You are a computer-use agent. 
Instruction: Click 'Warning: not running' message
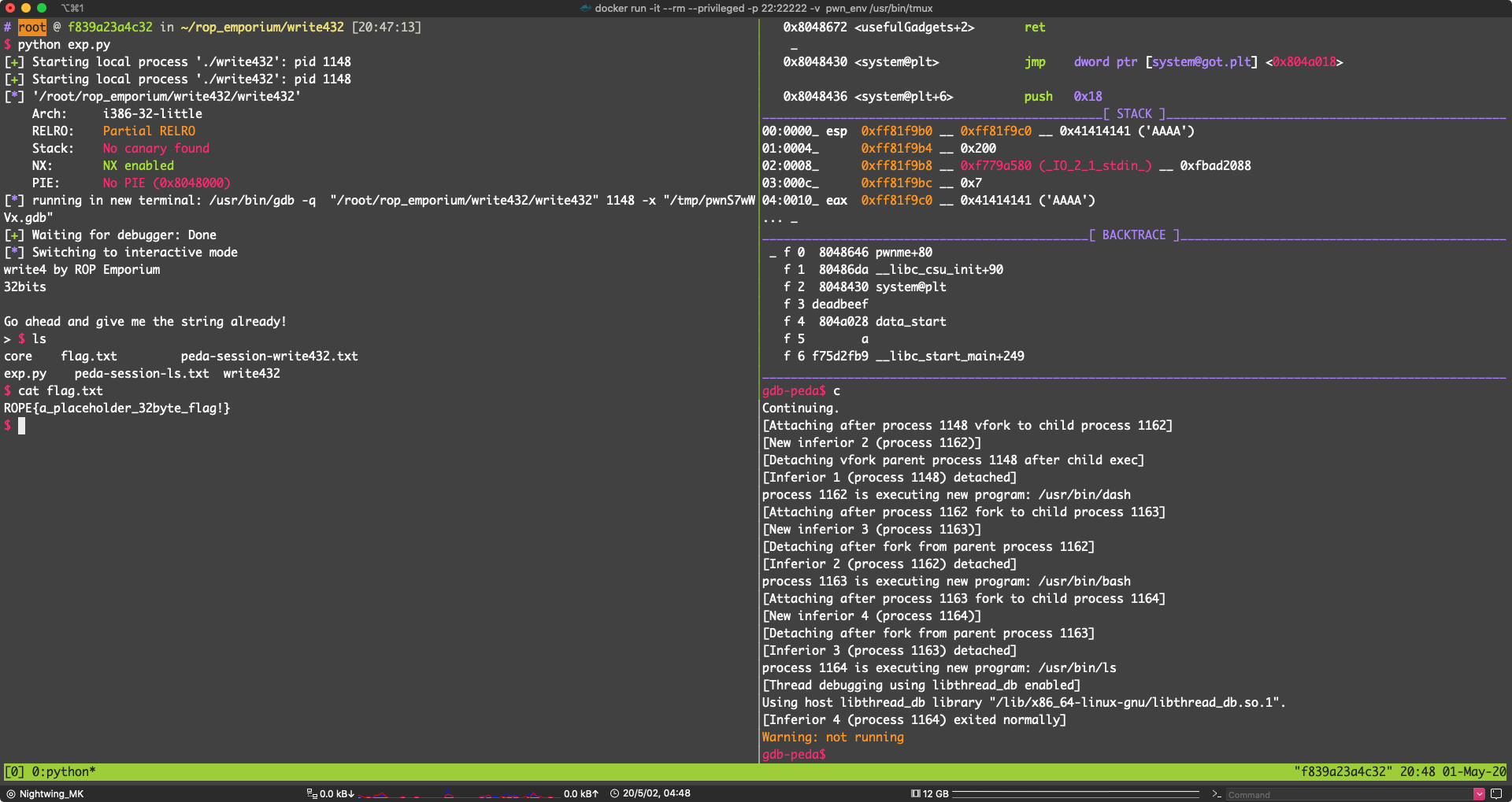tap(833, 737)
